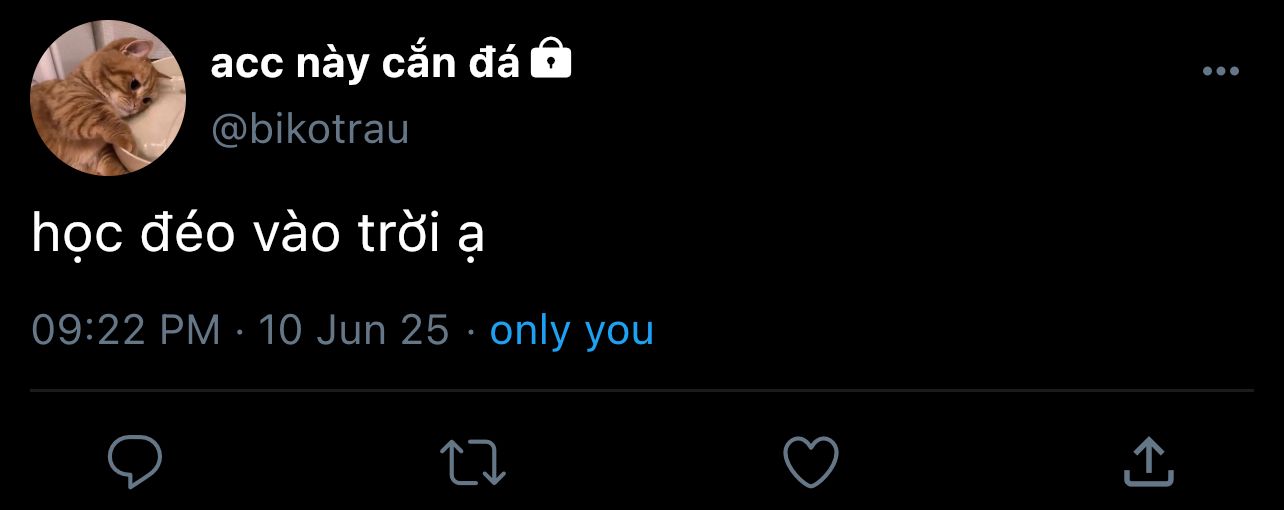Viewport: 1284px width, 510px height.
Task: Open the three-dot more options menu
Action: (x=1220, y=71)
